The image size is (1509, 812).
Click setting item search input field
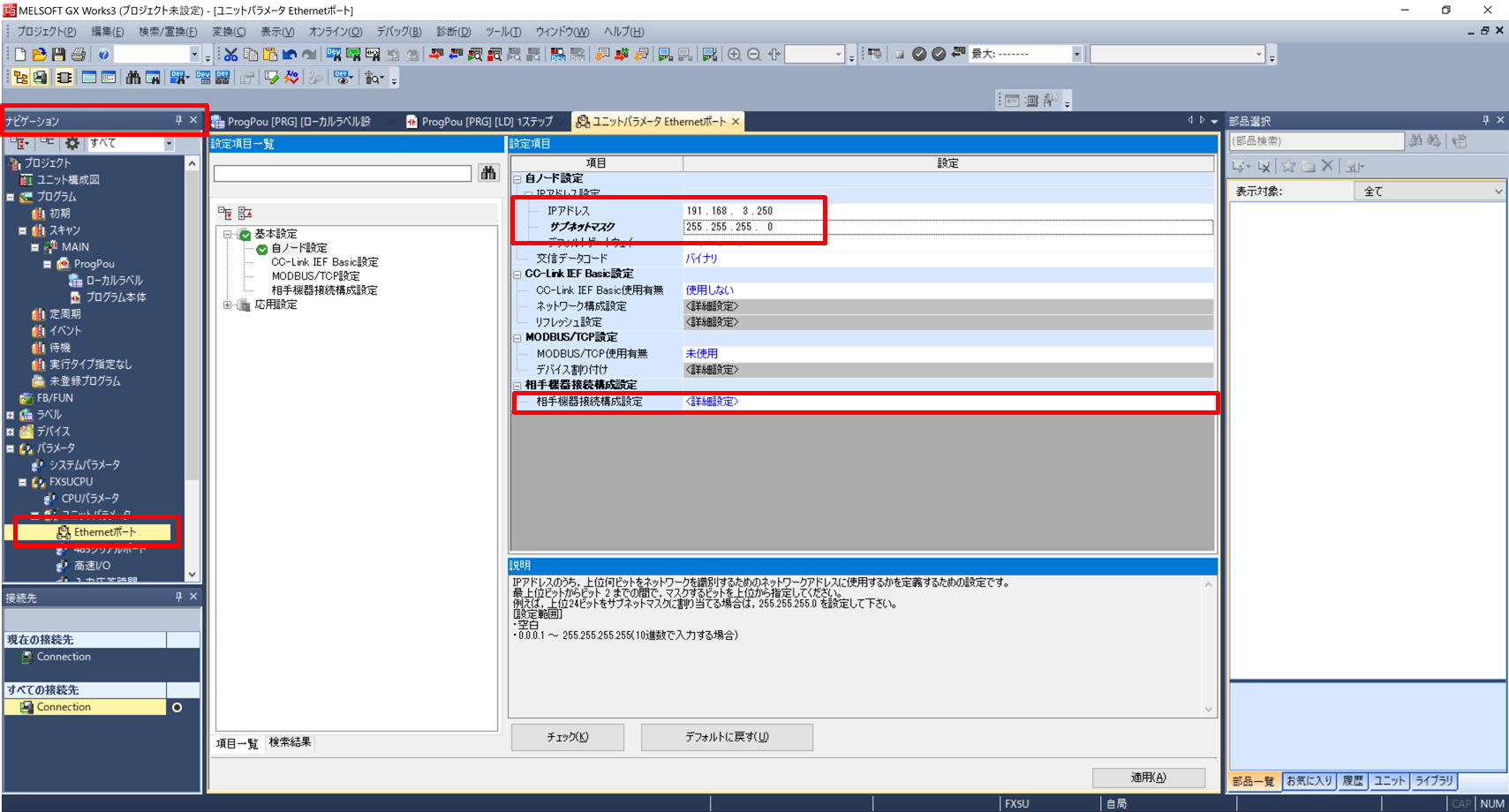[x=343, y=174]
